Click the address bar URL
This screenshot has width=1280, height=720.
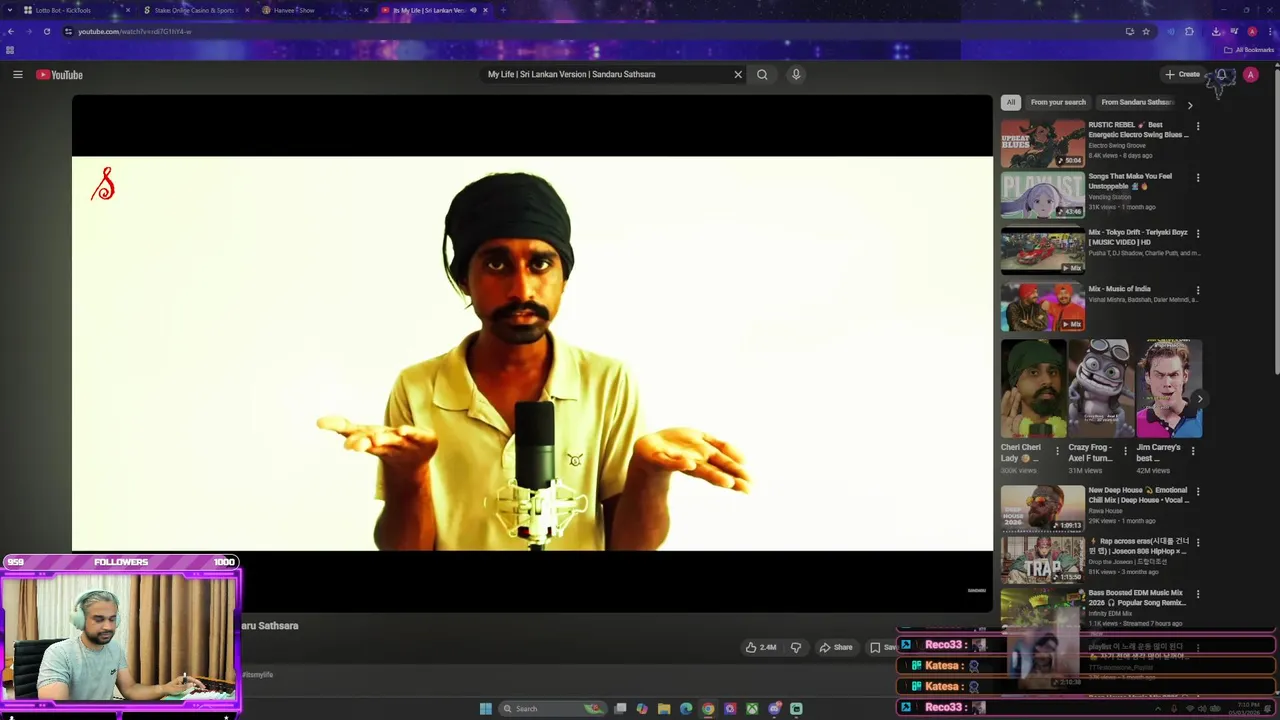tap(134, 31)
